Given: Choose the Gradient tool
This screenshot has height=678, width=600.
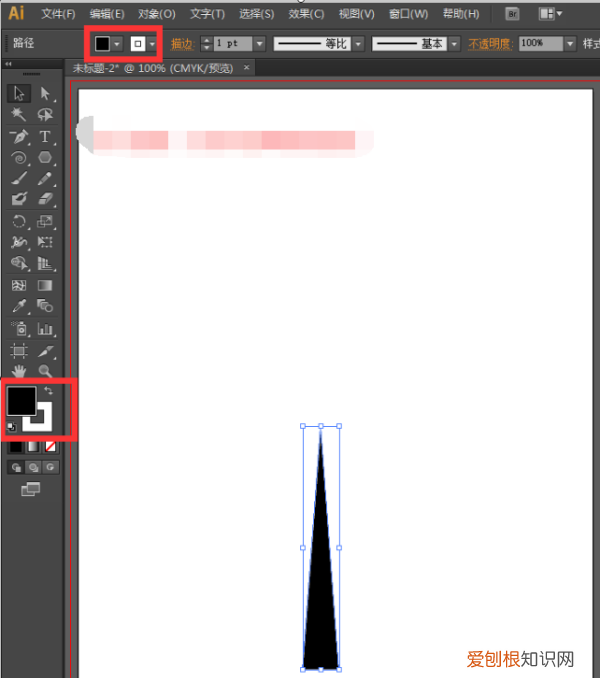Looking at the screenshot, I should tap(45, 285).
